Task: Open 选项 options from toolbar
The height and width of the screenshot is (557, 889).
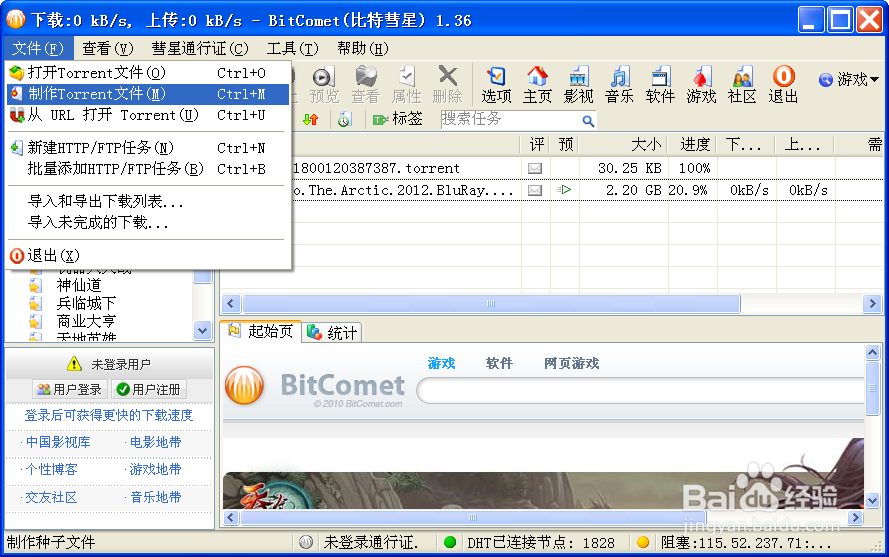Action: click(497, 85)
